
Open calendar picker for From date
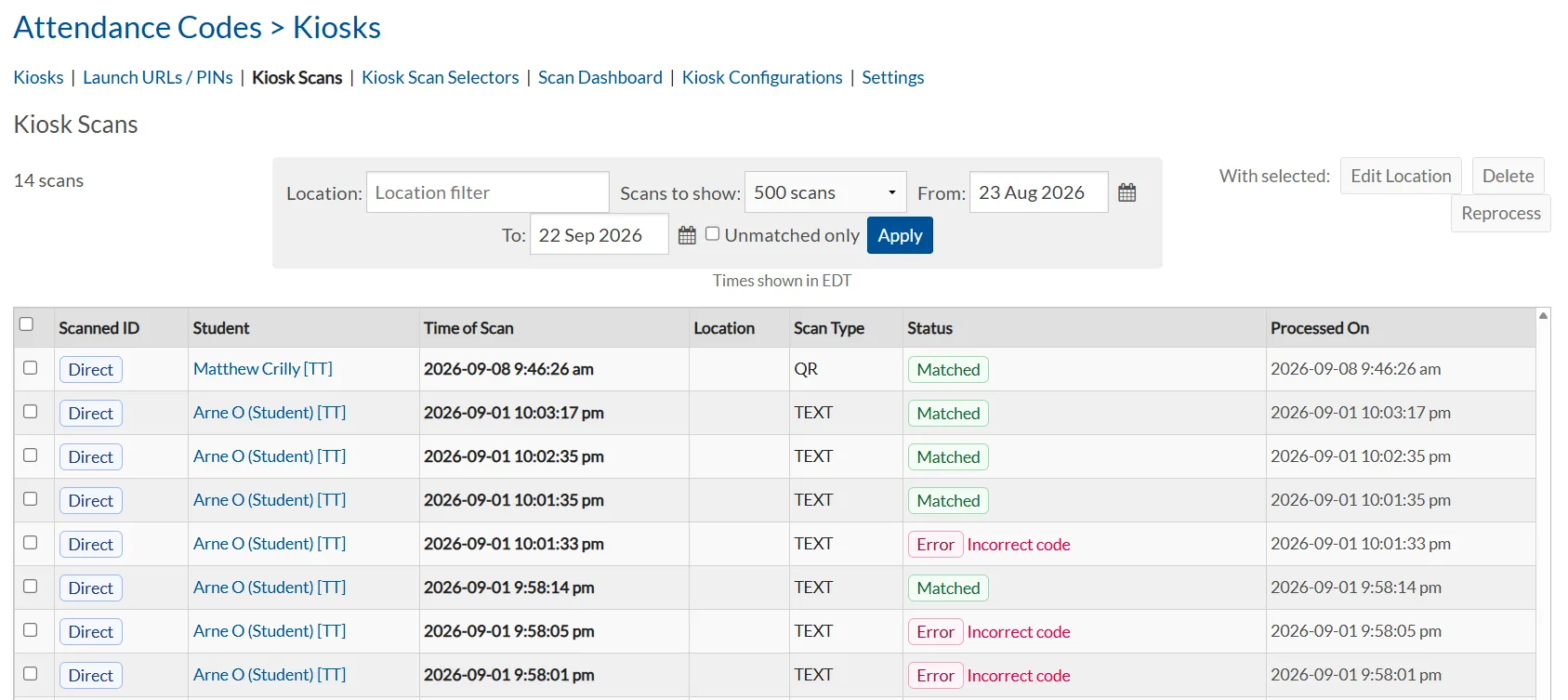[x=1127, y=192]
